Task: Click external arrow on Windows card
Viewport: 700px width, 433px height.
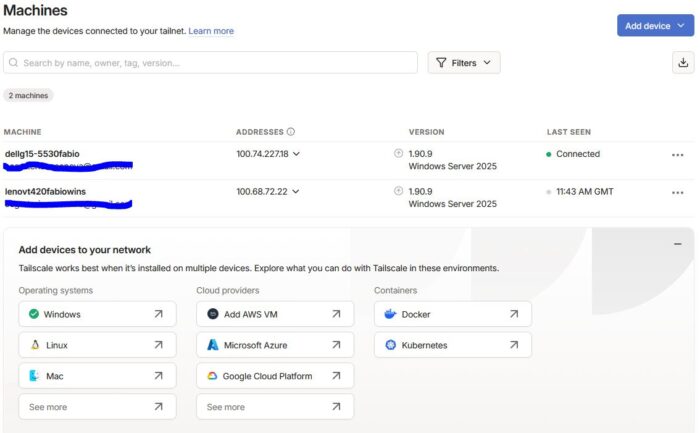Action: [x=158, y=314]
